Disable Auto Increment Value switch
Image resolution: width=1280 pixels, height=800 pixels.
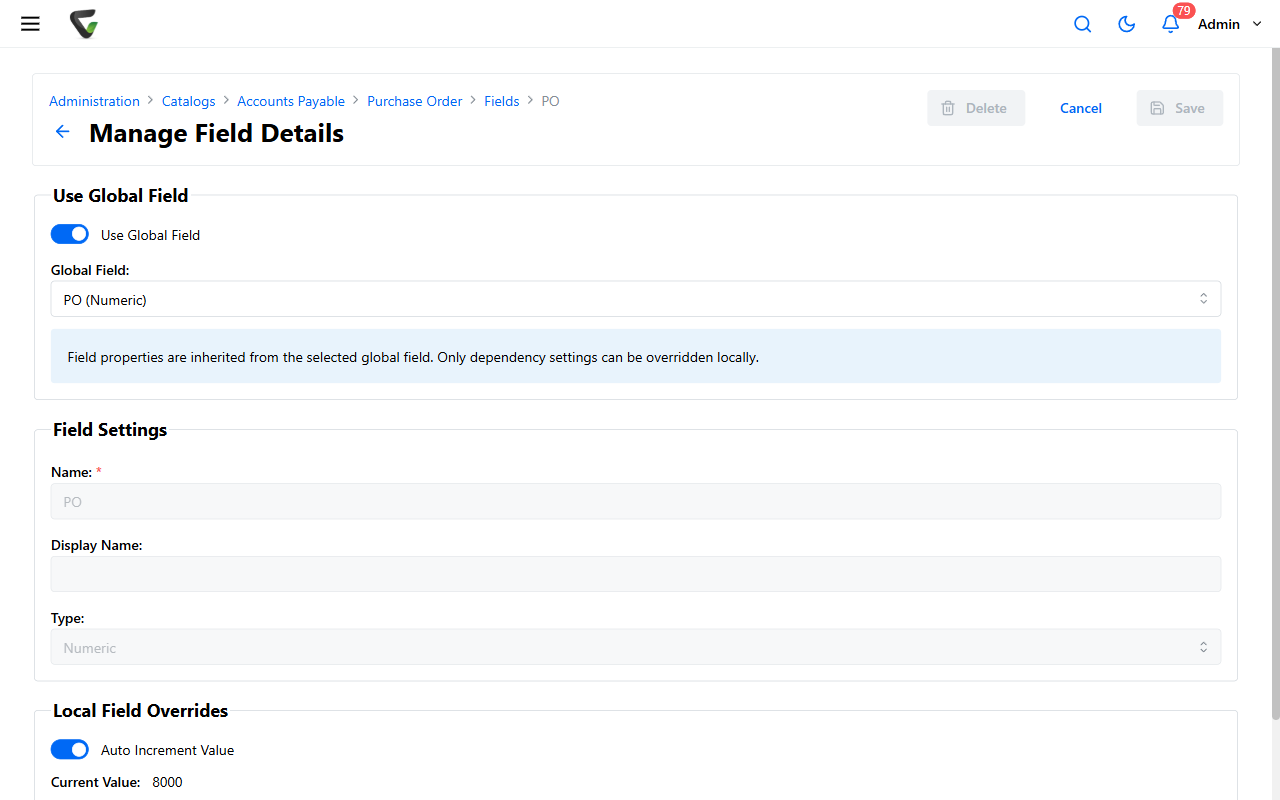point(70,749)
